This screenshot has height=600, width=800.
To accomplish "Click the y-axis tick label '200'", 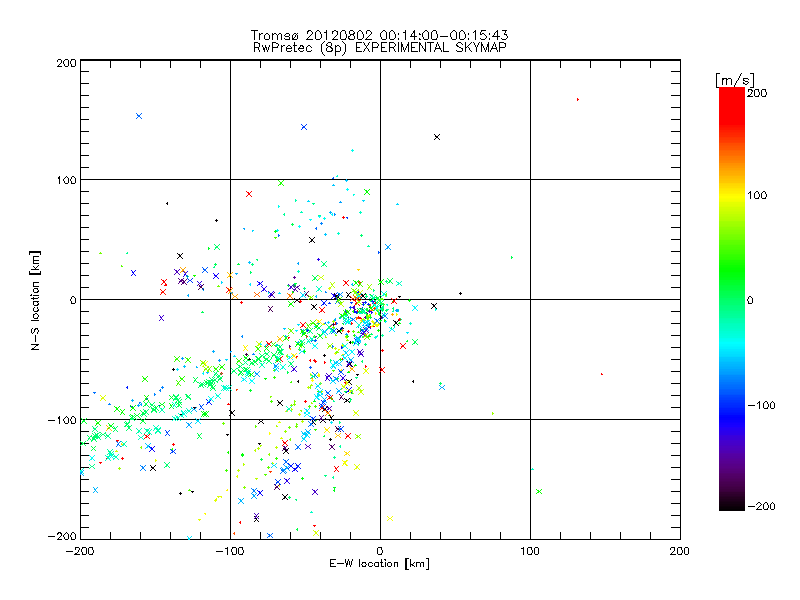I will pyautogui.click(x=66, y=63).
